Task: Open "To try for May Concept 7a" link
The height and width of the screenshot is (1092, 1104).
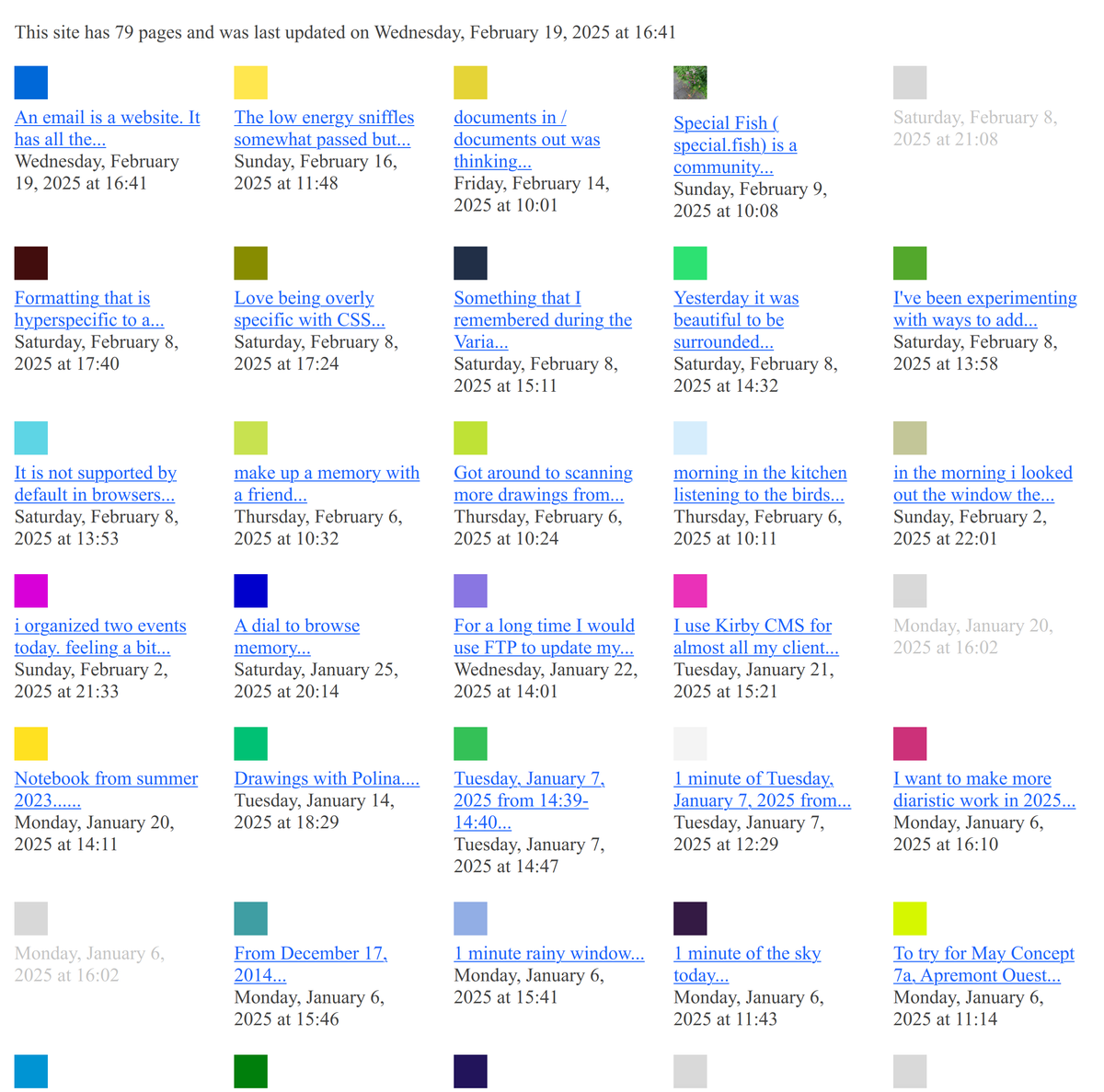Action: 983,964
